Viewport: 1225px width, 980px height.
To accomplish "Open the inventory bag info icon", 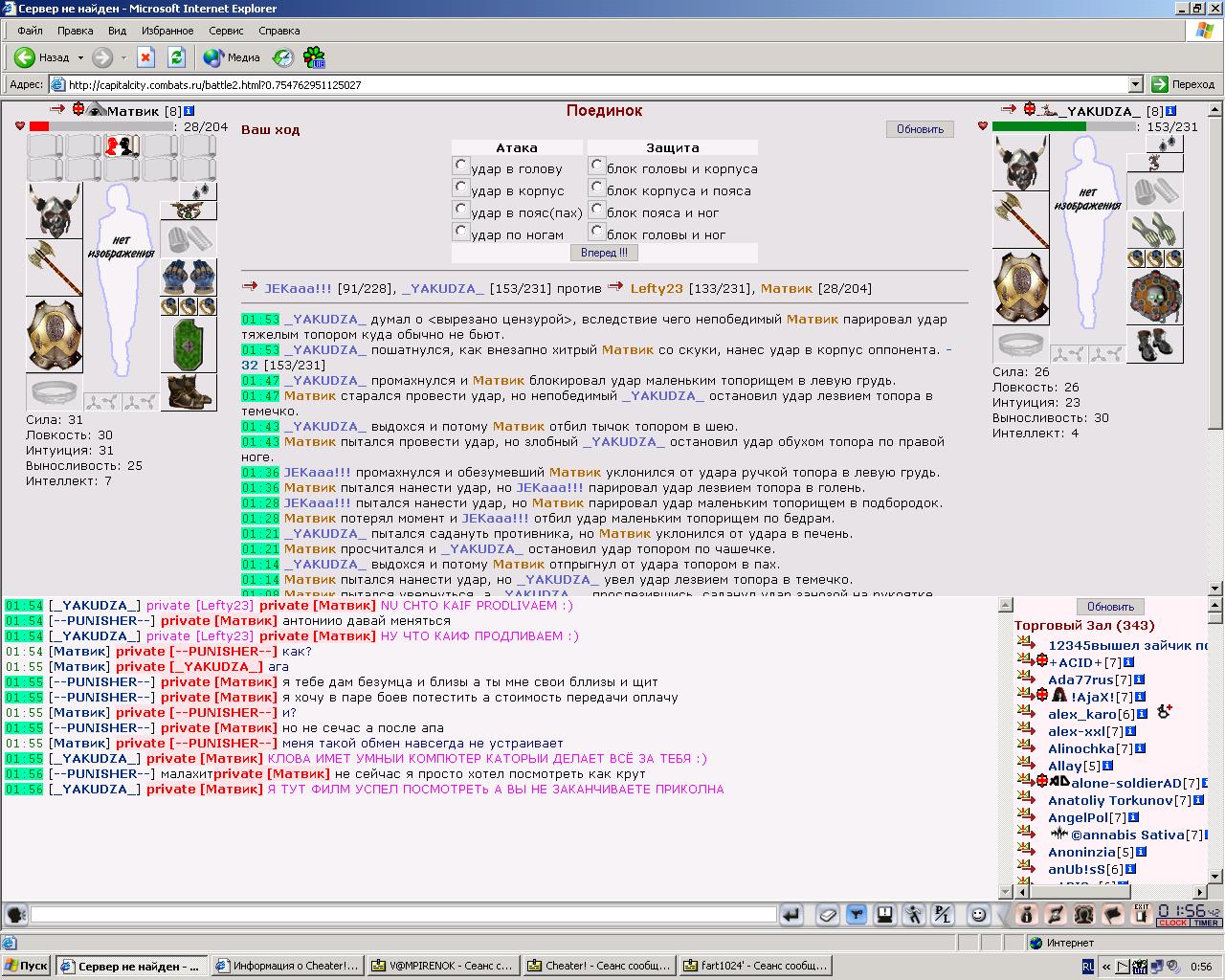I will (1027, 915).
